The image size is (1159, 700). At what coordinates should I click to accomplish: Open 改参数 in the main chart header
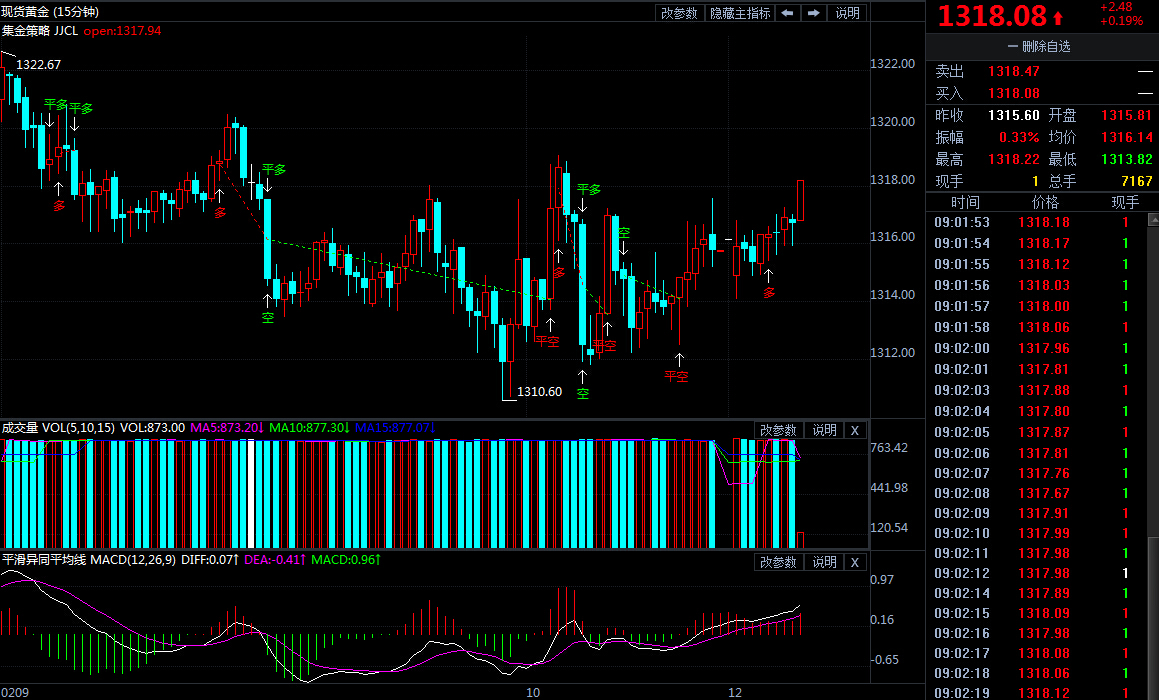(x=679, y=13)
